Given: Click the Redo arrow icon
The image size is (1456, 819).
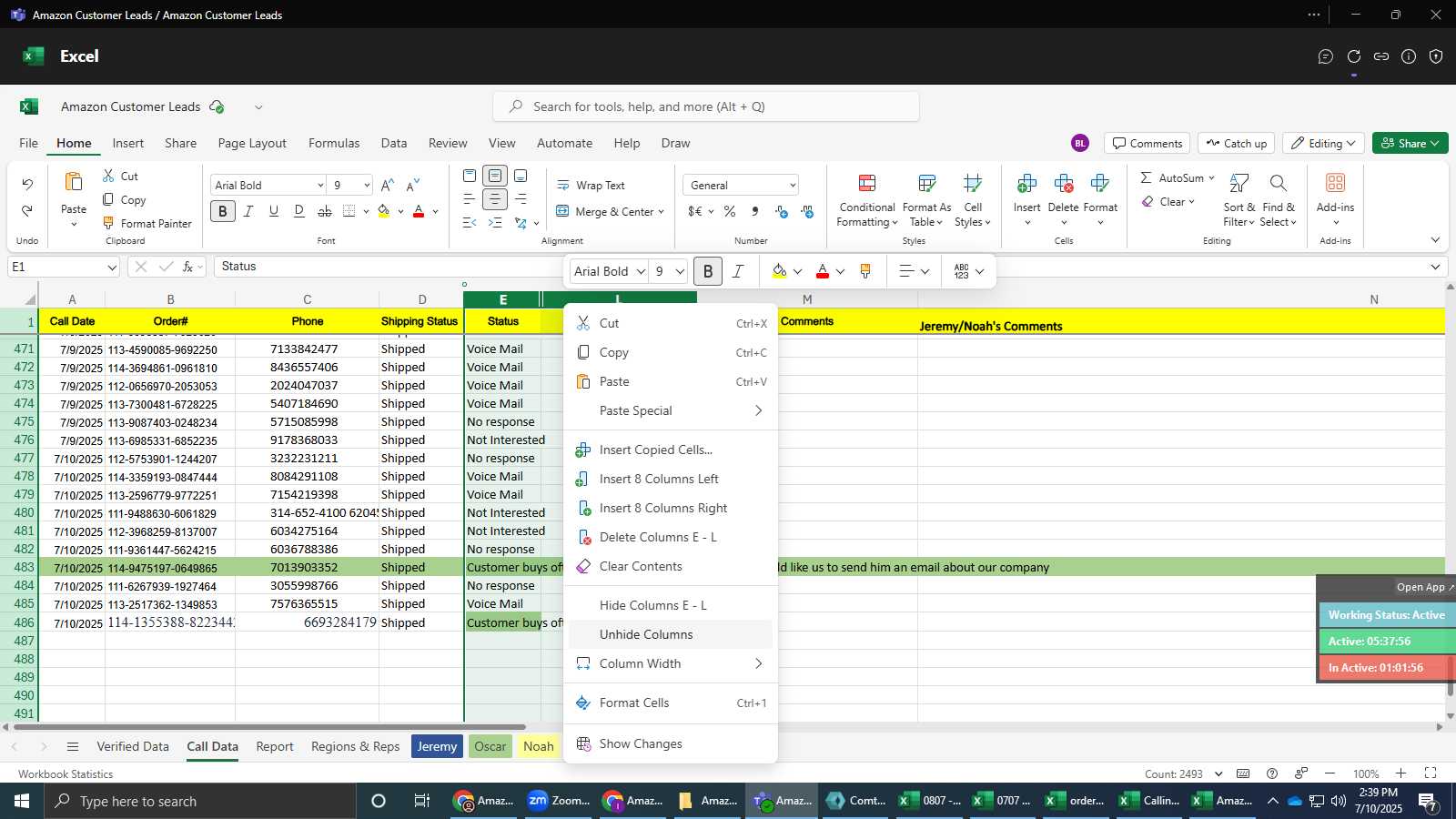Looking at the screenshot, I should [27, 210].
